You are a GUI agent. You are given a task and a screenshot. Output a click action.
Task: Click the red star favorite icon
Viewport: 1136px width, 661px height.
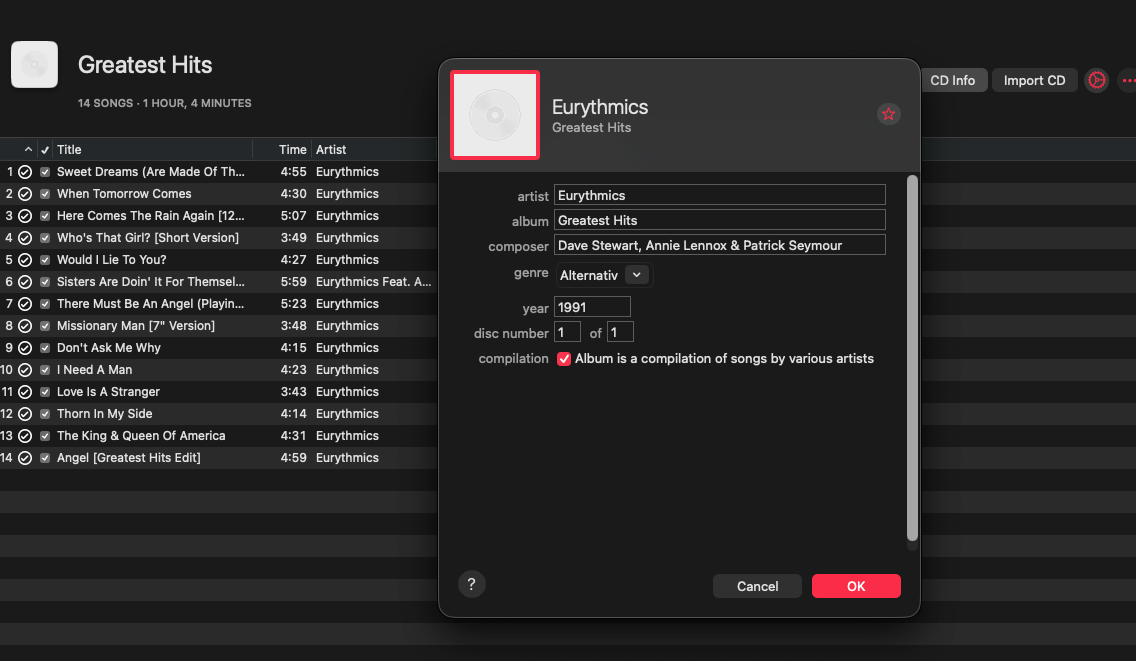[x=888, y=114]
